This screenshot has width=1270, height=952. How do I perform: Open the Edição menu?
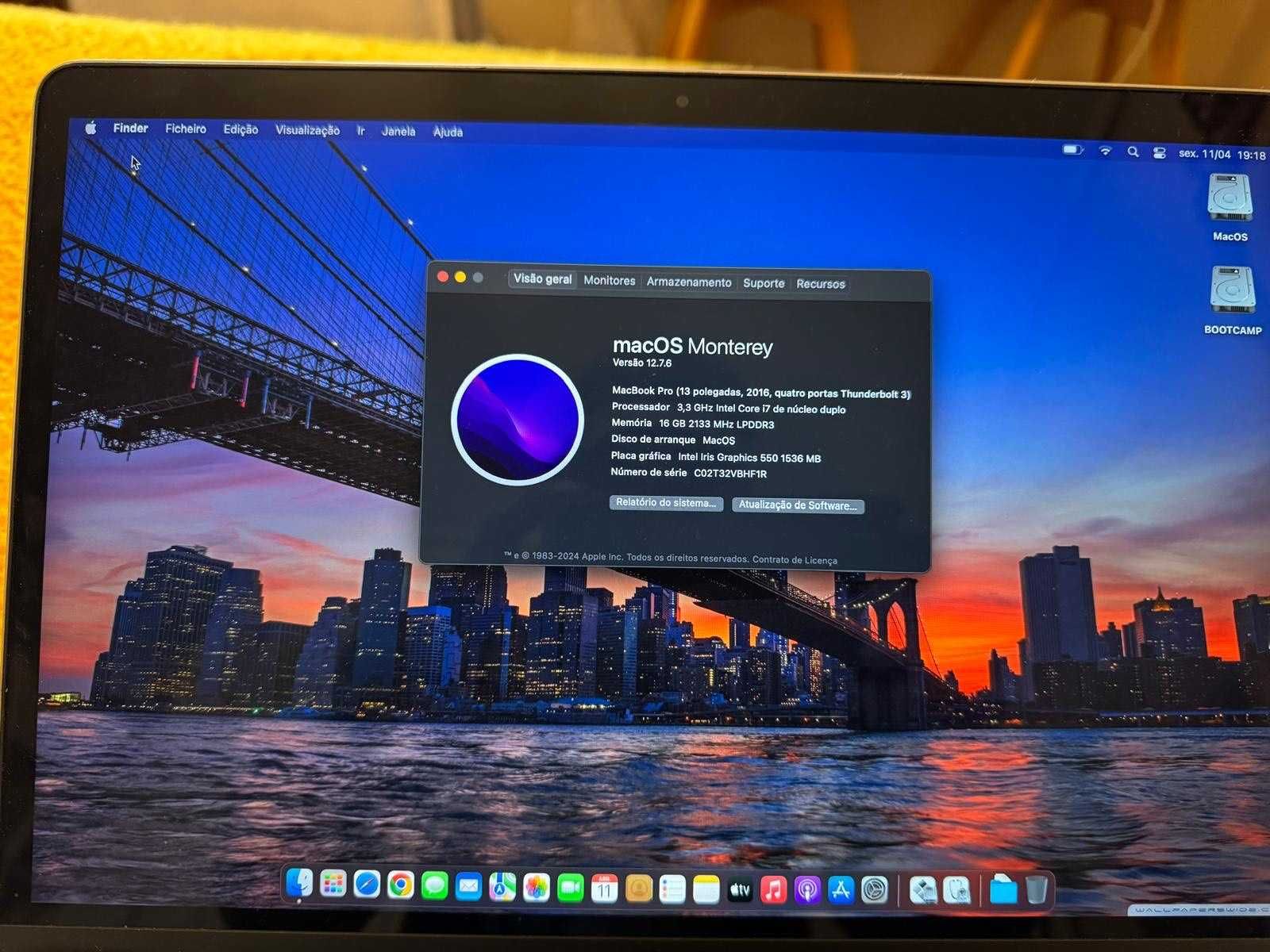tap(241, 129)
